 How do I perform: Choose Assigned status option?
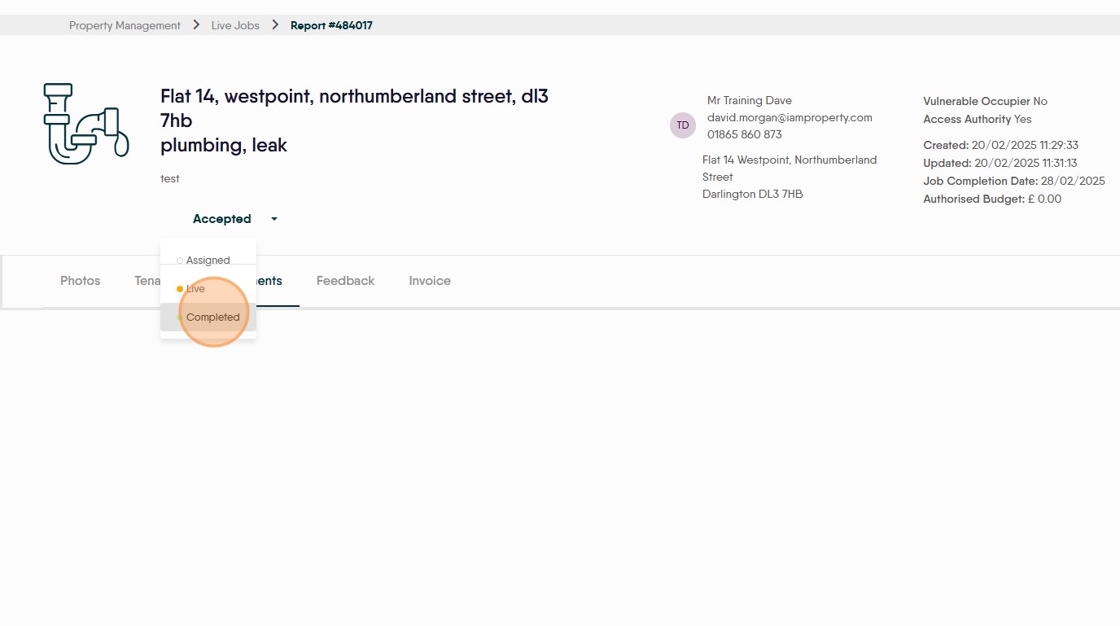tap(208, 260)
